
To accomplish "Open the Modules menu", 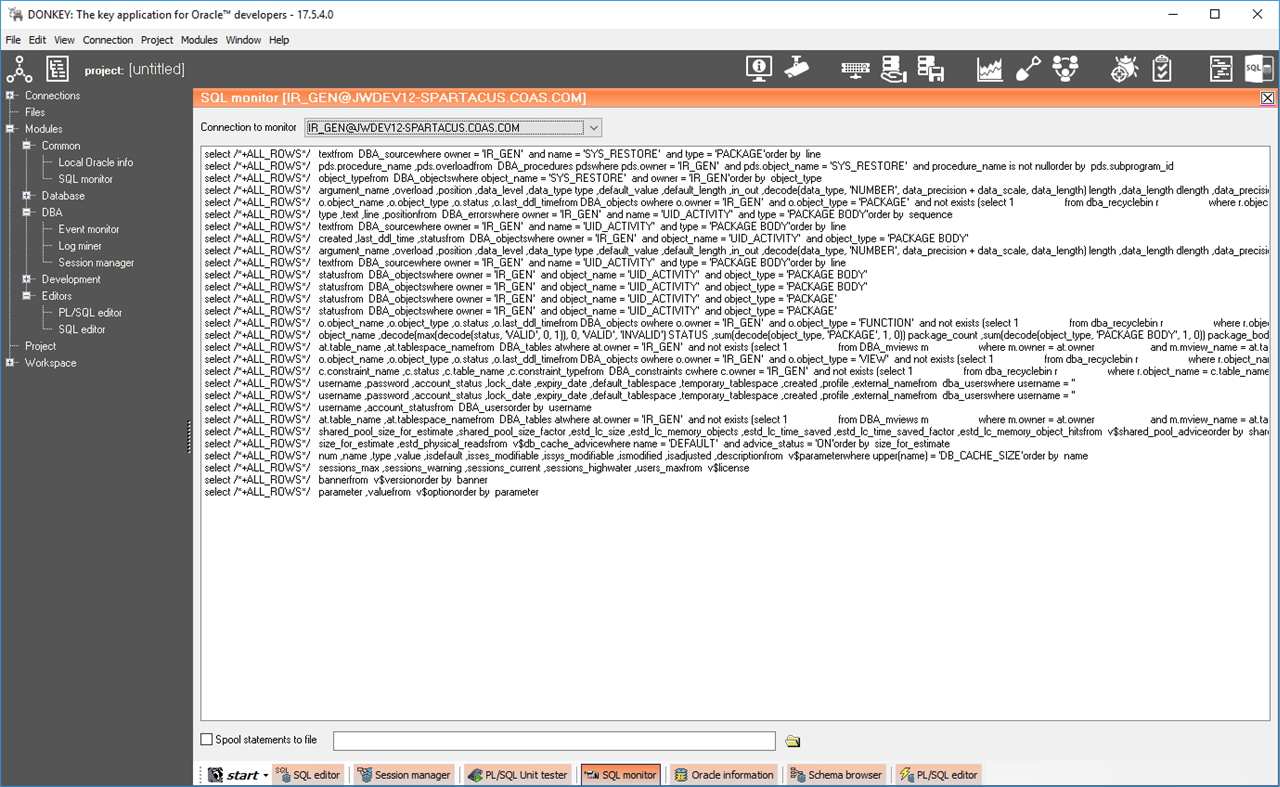I will 199,40.
